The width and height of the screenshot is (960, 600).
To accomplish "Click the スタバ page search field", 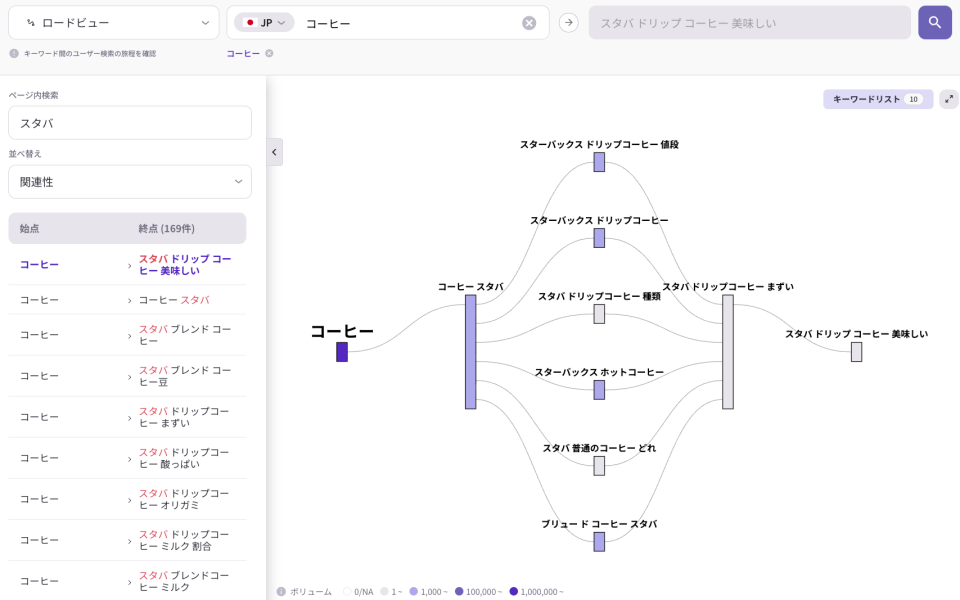I will click(x=130, y=123).
